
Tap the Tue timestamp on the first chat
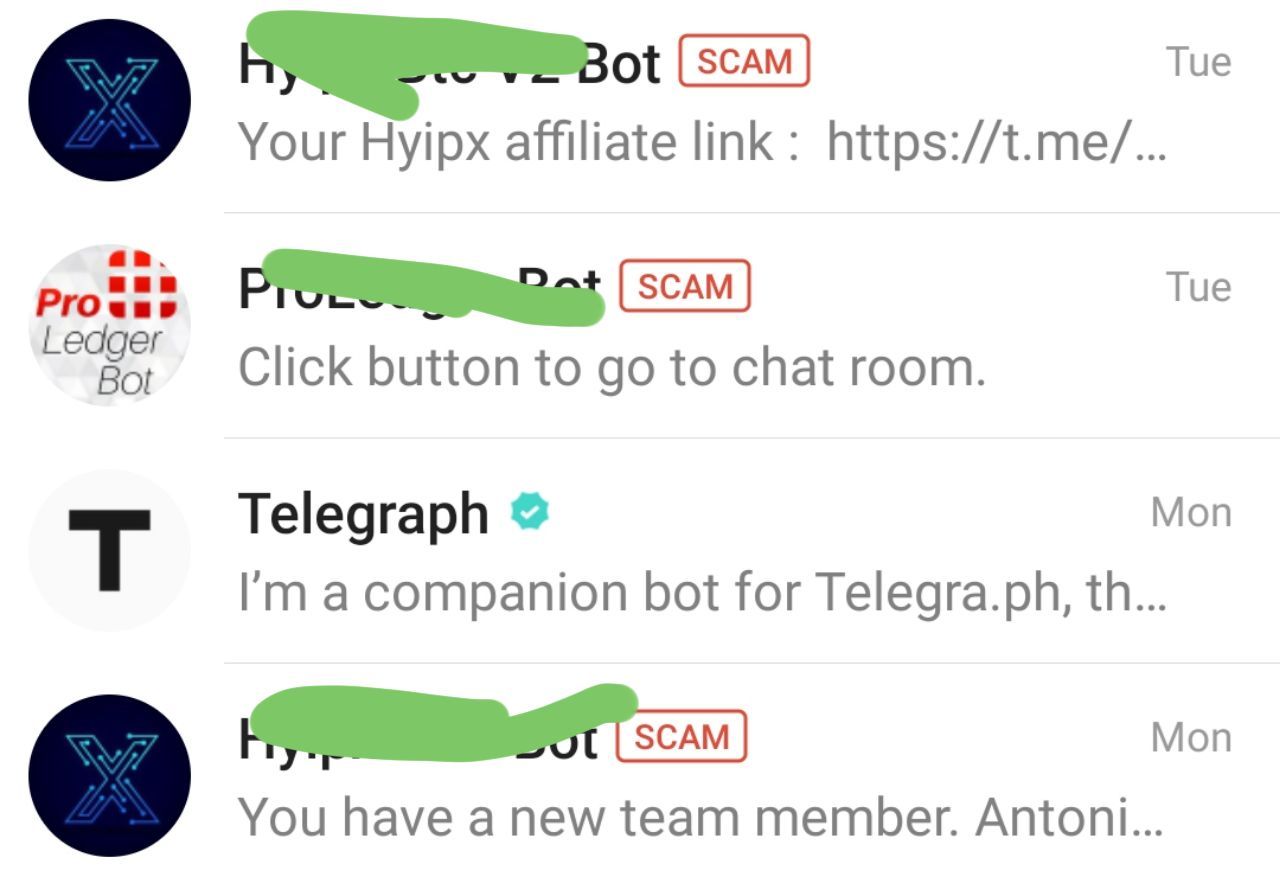(1199, 62)
